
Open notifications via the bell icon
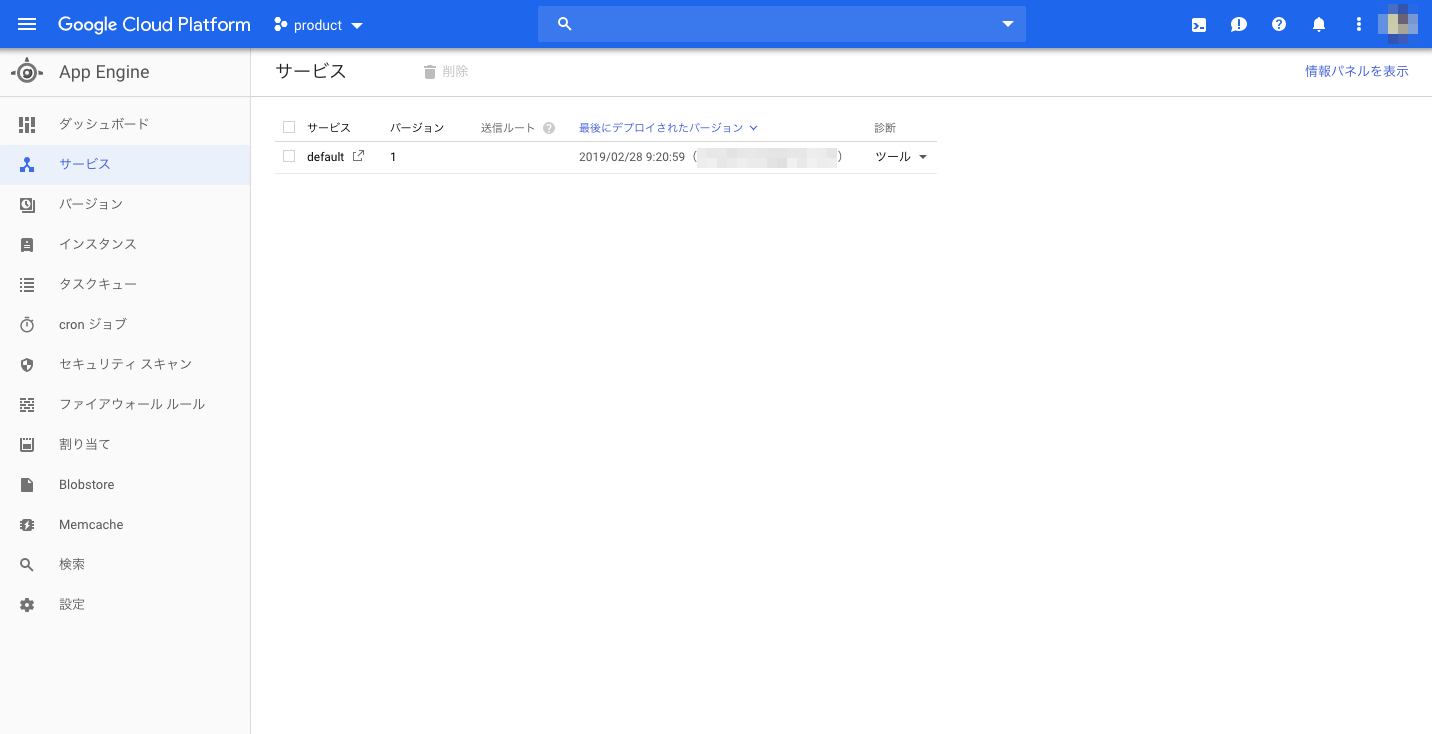coord(1318,24)
